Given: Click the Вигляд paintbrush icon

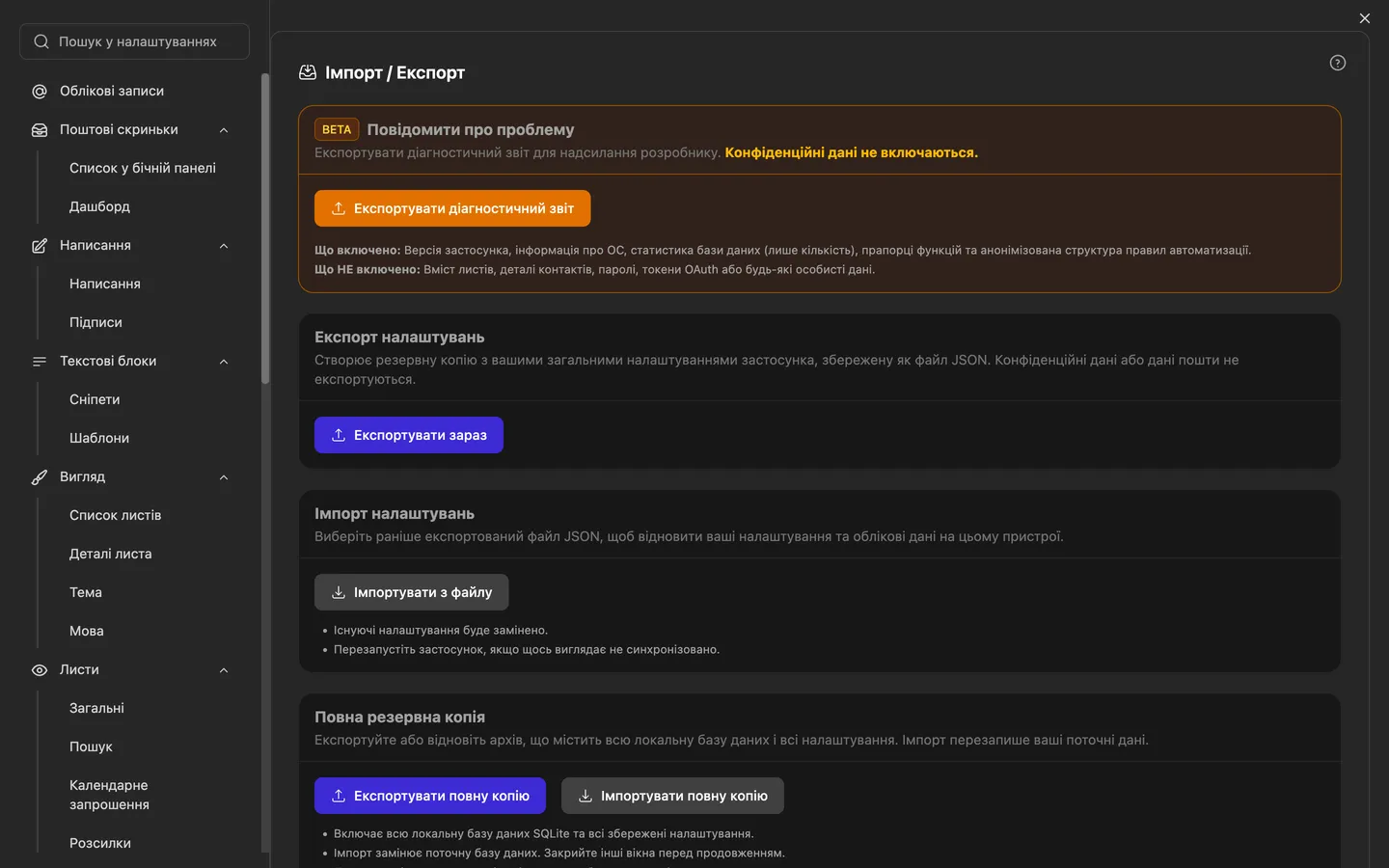Looking at the screenshot, I should point(40,477).
